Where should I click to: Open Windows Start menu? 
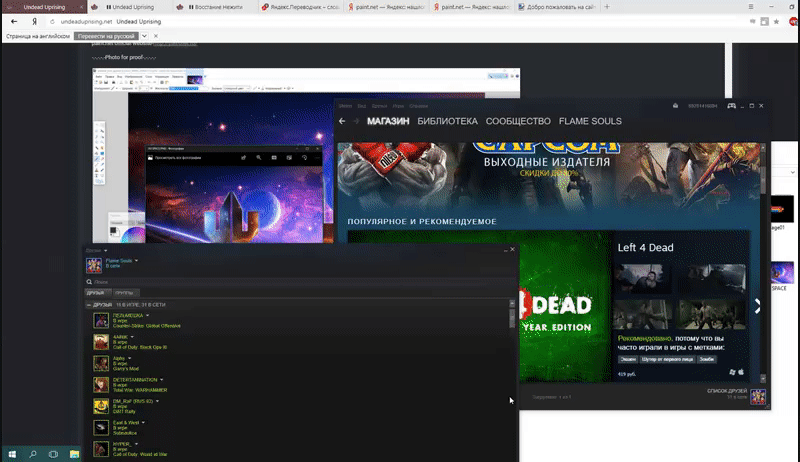pos(12,454)
